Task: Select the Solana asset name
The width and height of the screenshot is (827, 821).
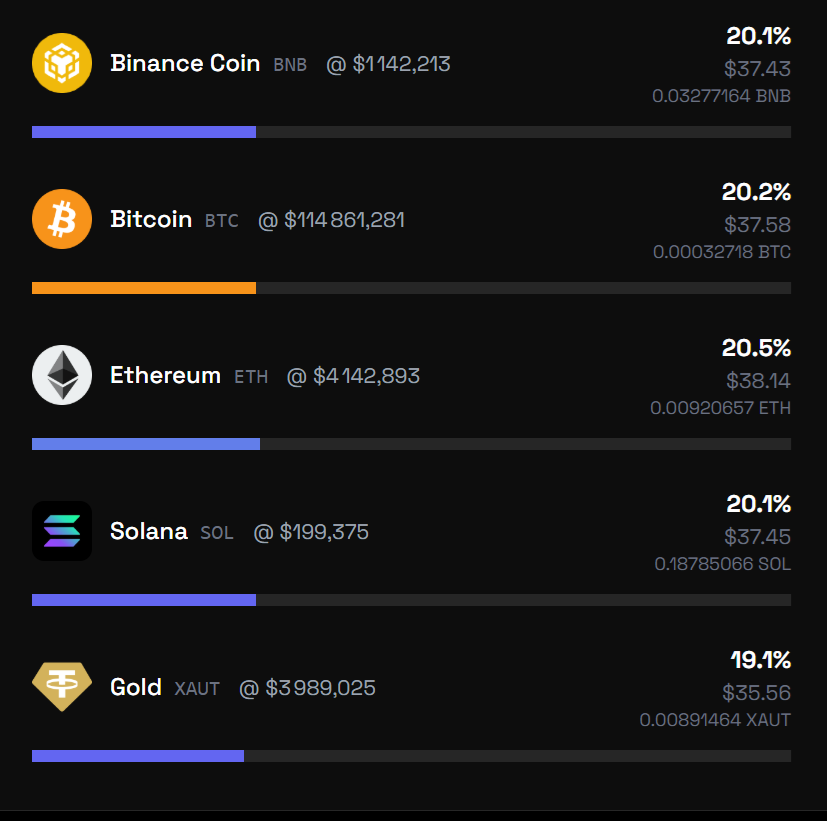Action: coord(149,531)
